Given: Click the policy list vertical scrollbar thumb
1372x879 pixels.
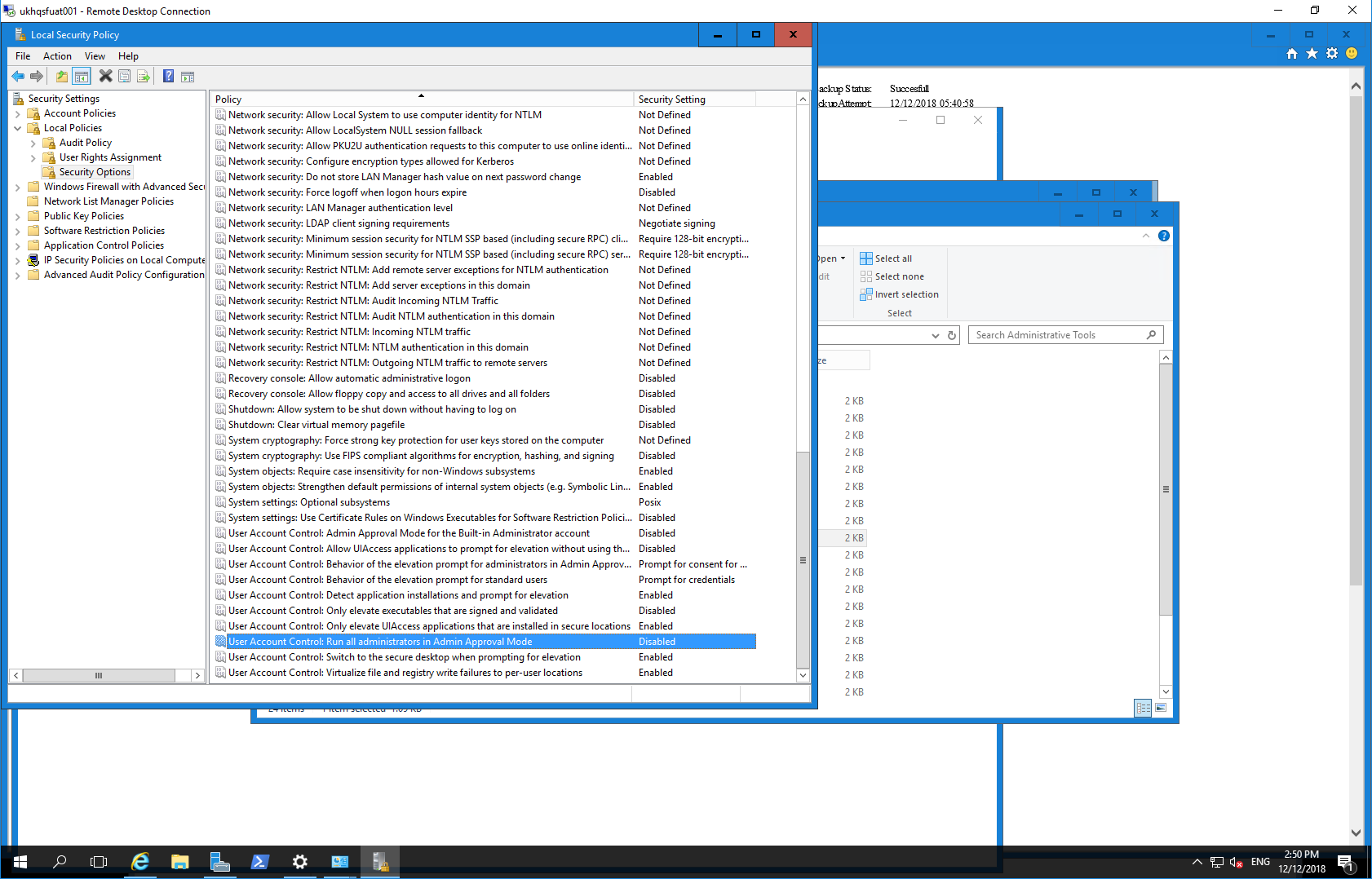Looking at the screenshot, I should (803, 560).
